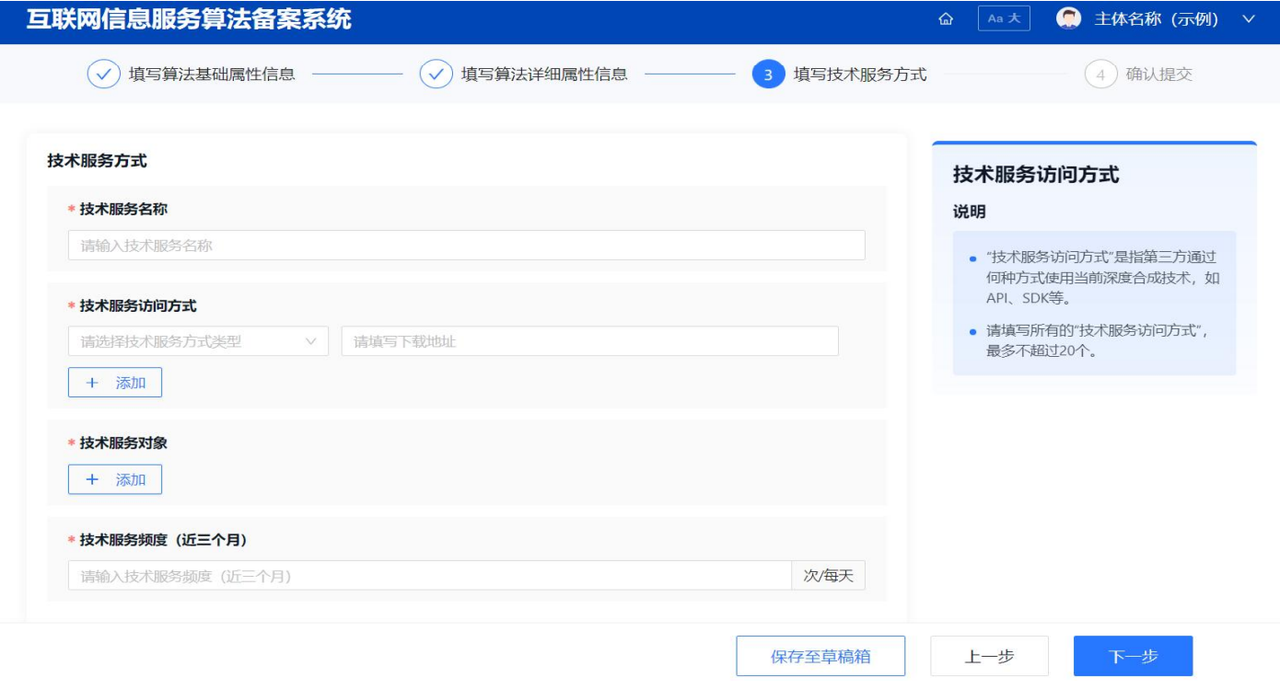Click the 技术服务方式 section heading
The height and width of the screenshot is (700, 1280).
pyautogui.click(x=97, y=160)
